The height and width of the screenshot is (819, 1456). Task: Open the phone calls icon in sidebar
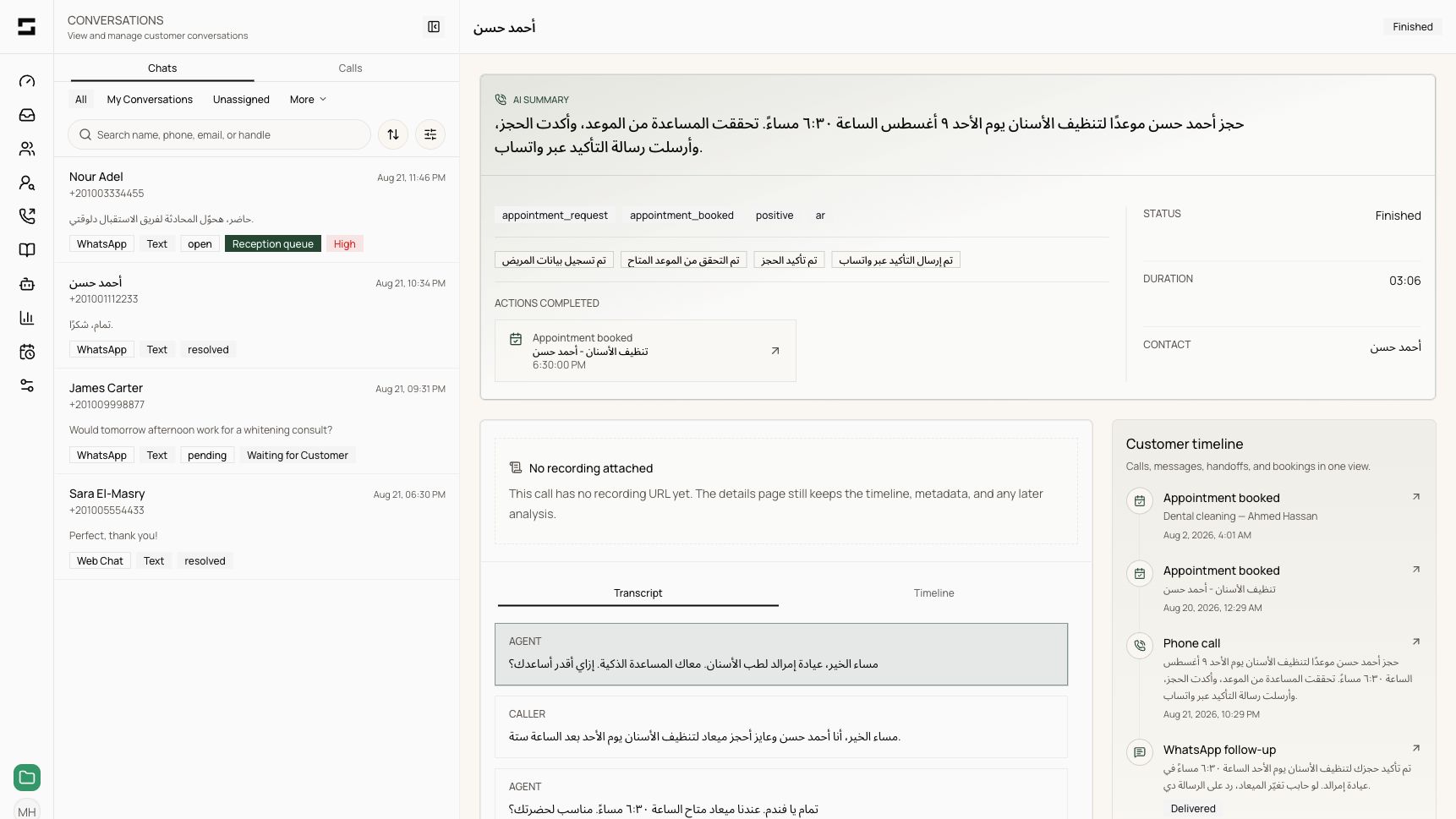[x=27, y=216]
